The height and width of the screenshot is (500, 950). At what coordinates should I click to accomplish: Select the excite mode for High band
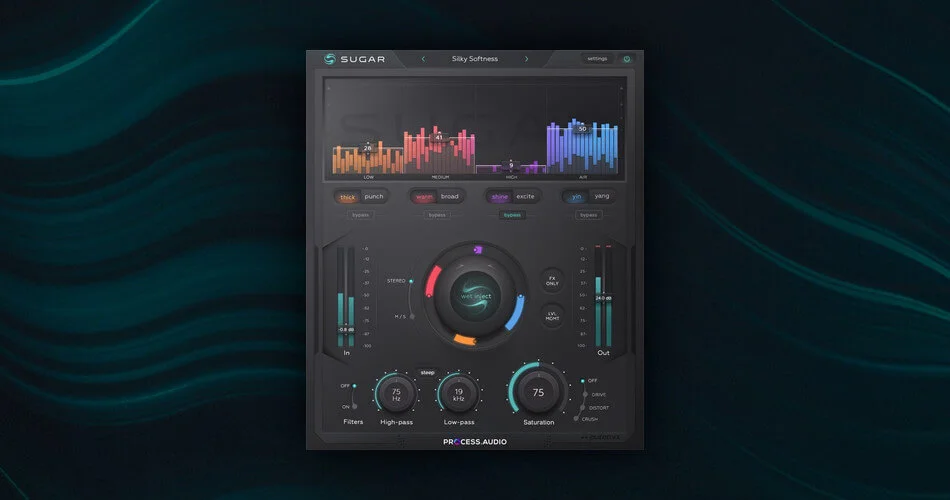click(x=525, y=196)
